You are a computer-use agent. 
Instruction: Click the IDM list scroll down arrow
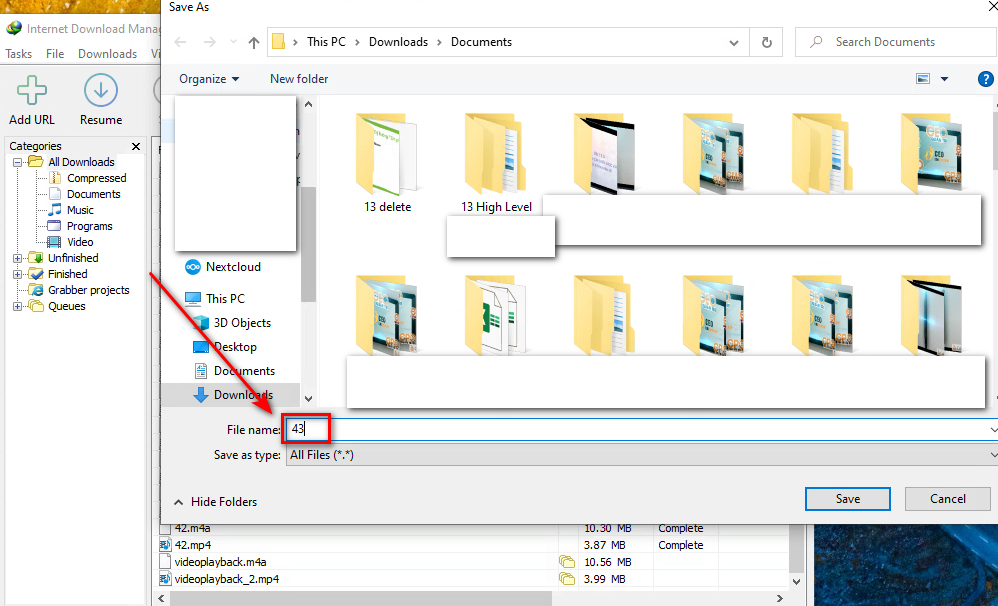[x=796, y=581]
